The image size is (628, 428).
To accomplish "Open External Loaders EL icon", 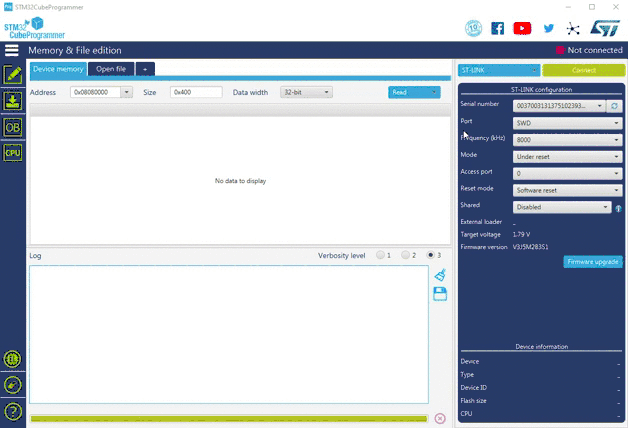I will pos(13,359).
